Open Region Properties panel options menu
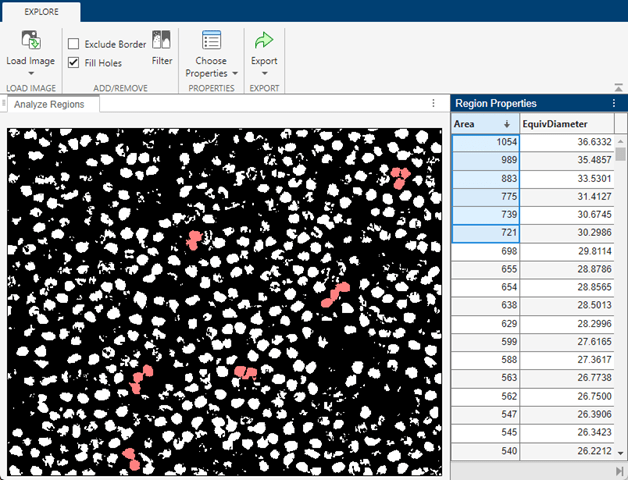 tap(613, 103)
